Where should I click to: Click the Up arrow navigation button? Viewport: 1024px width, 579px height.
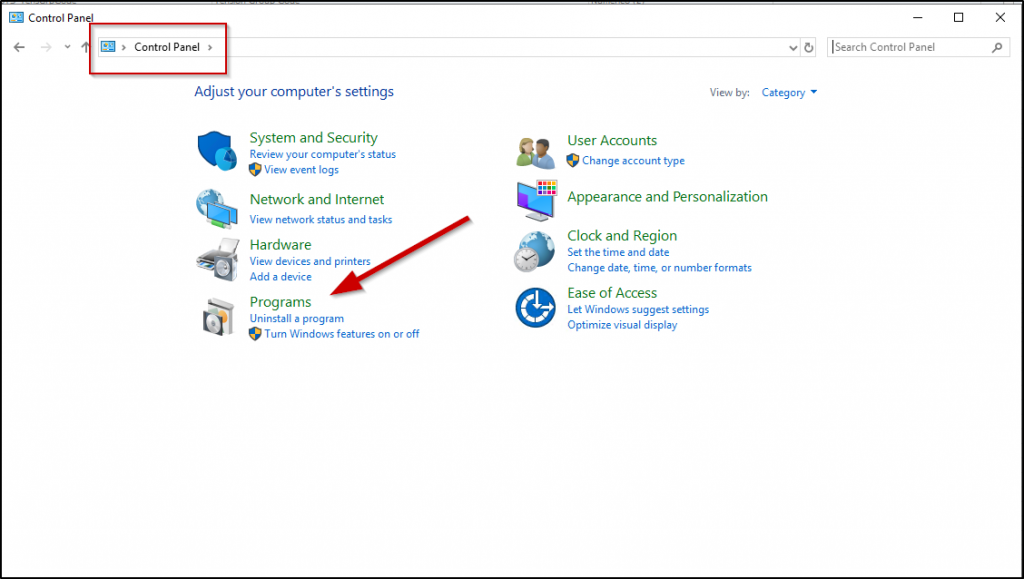pos(86,47)
